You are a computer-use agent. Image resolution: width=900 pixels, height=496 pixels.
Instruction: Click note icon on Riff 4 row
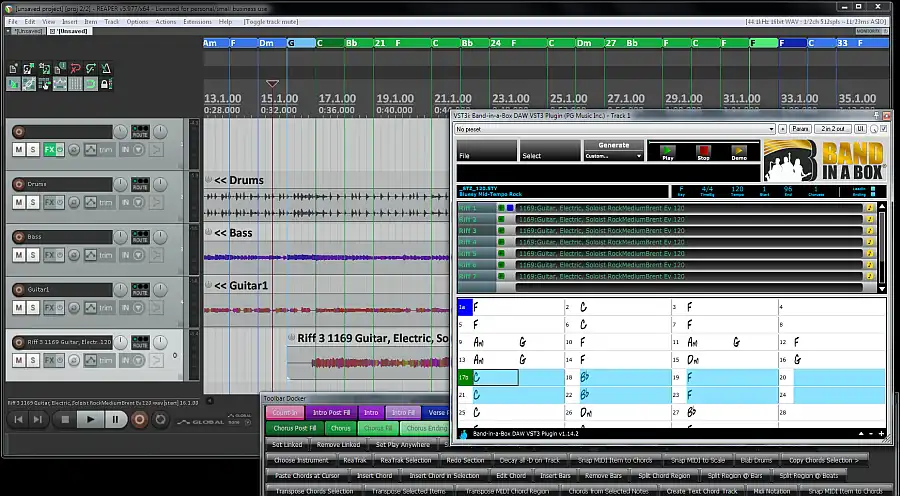click(870, 242)
